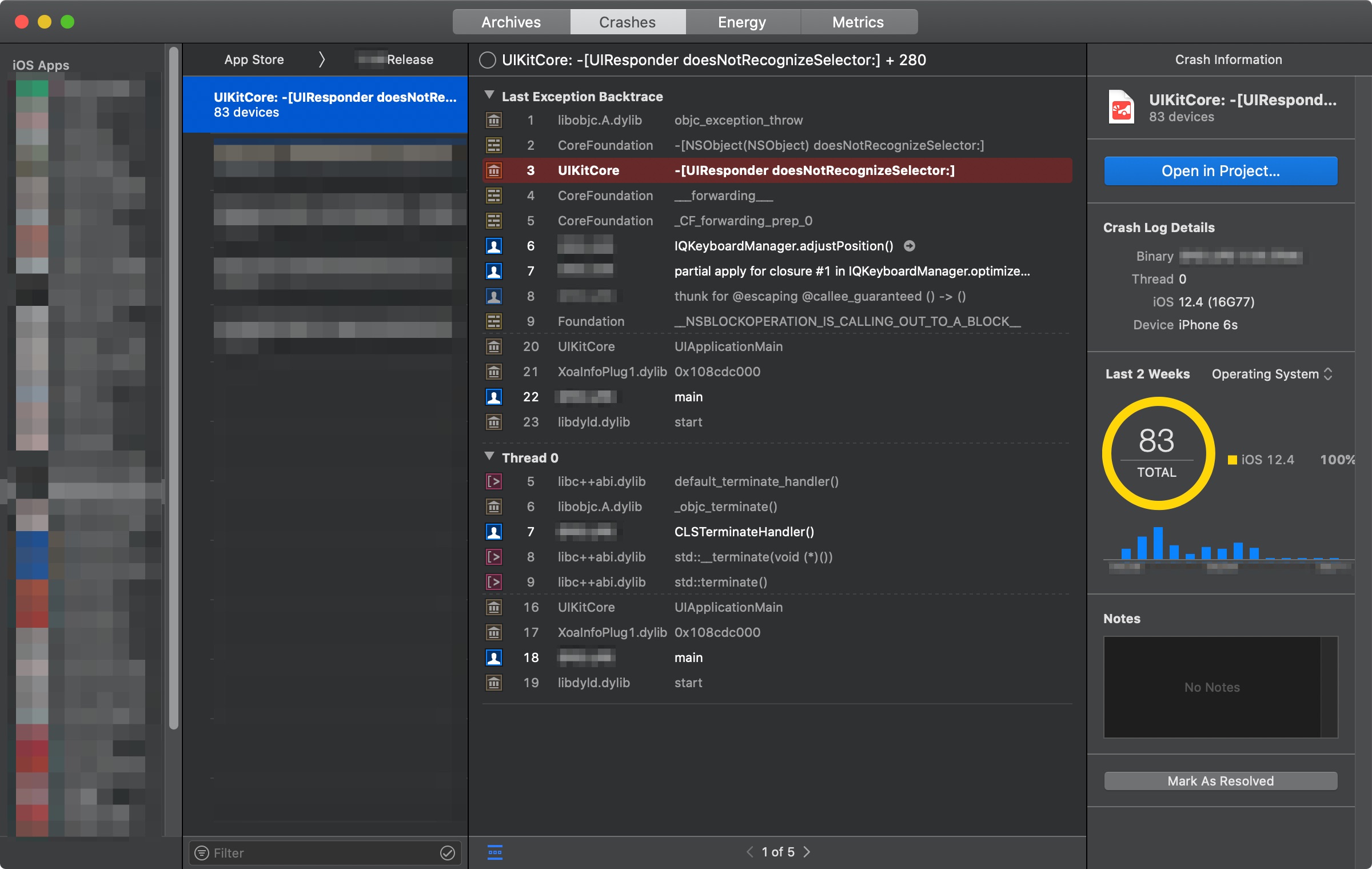This screenshot has height=869, width=1372.
Task: Toggle expanded backtrace view at bottom left
Action: (495, 852)
